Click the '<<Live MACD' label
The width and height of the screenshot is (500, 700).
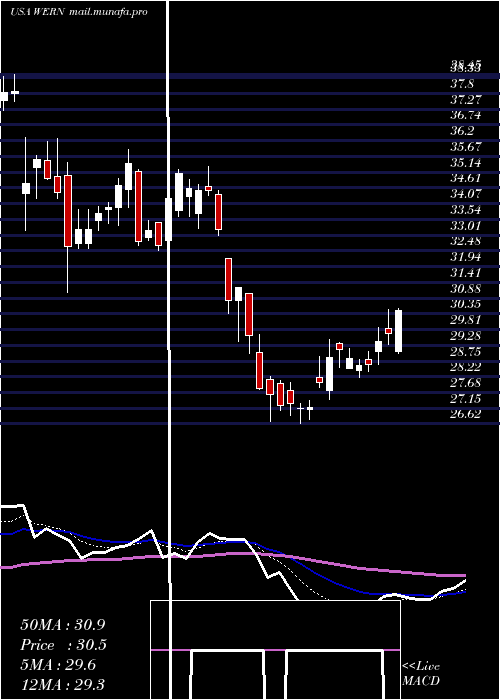coord(421,674)
